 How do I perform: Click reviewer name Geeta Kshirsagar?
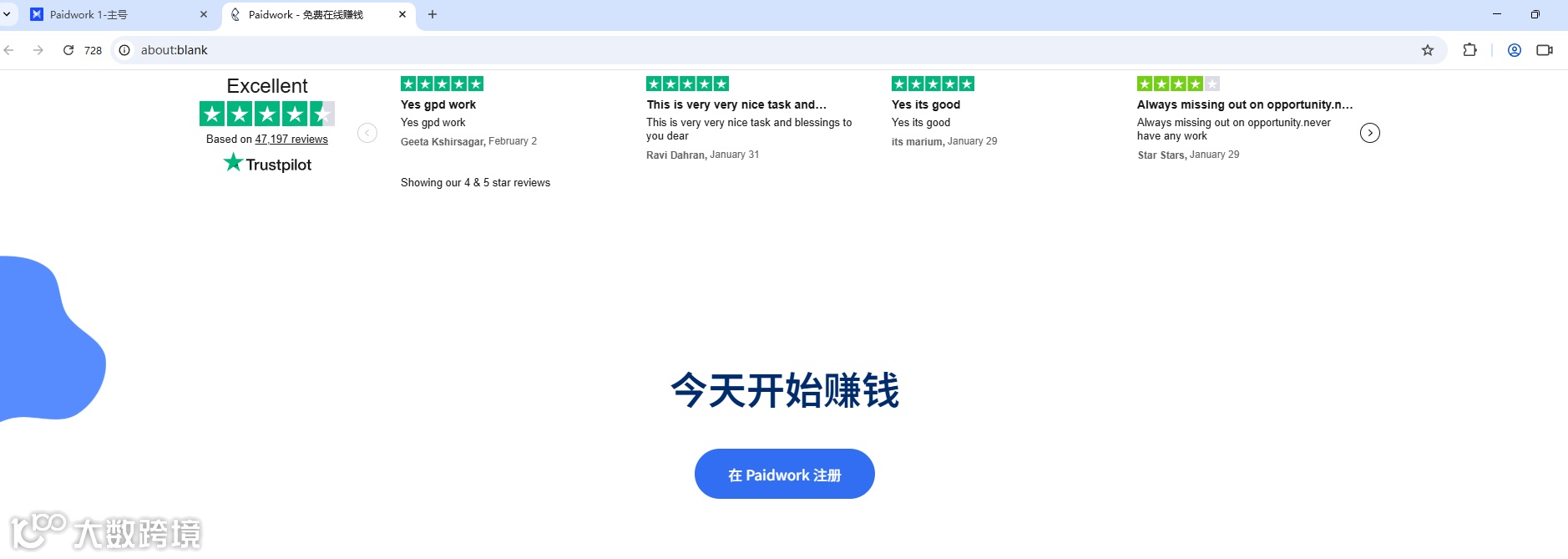click(443, 142)
